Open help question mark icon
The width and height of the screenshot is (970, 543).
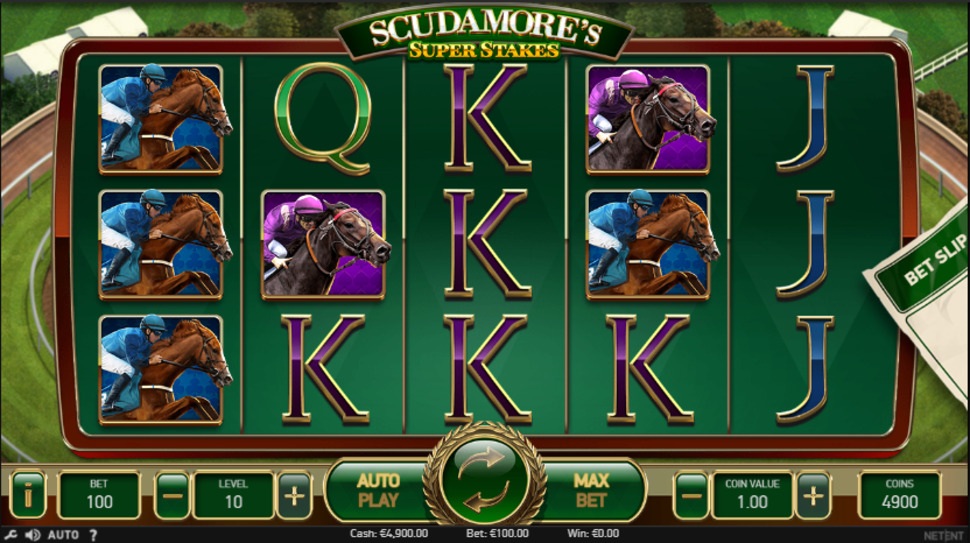point(93,534)
